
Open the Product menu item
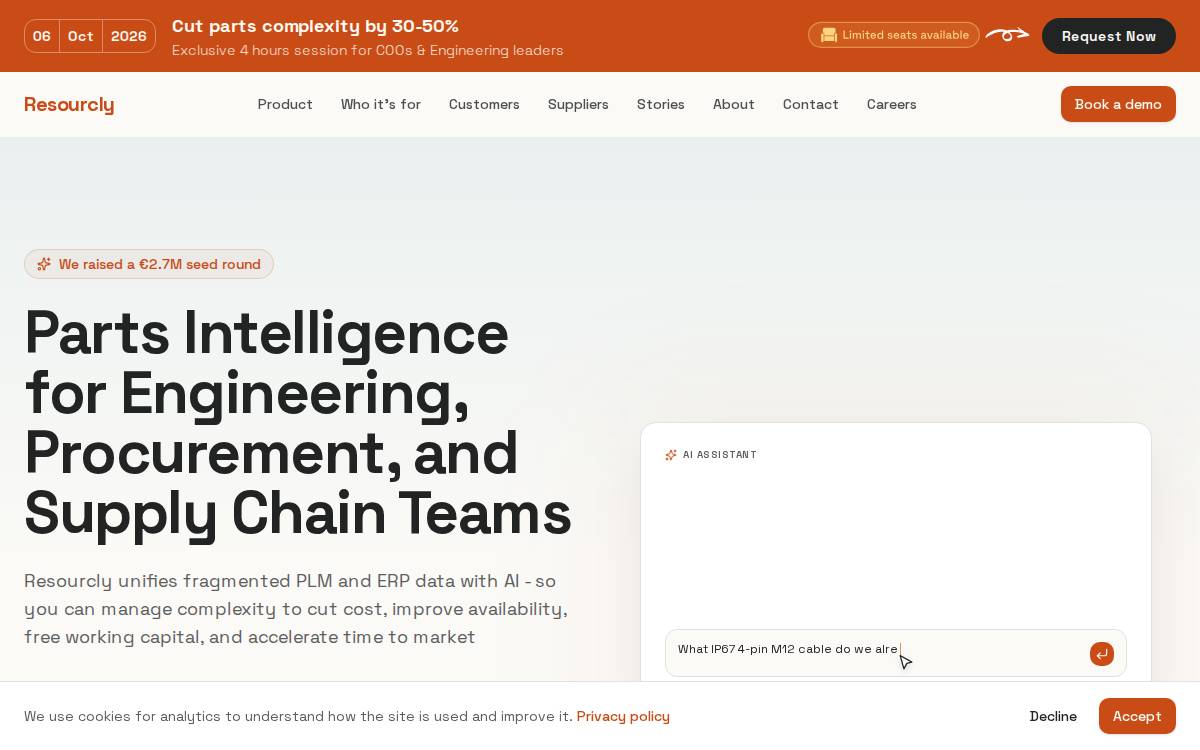pyautogui.click(x=285, y=104)
